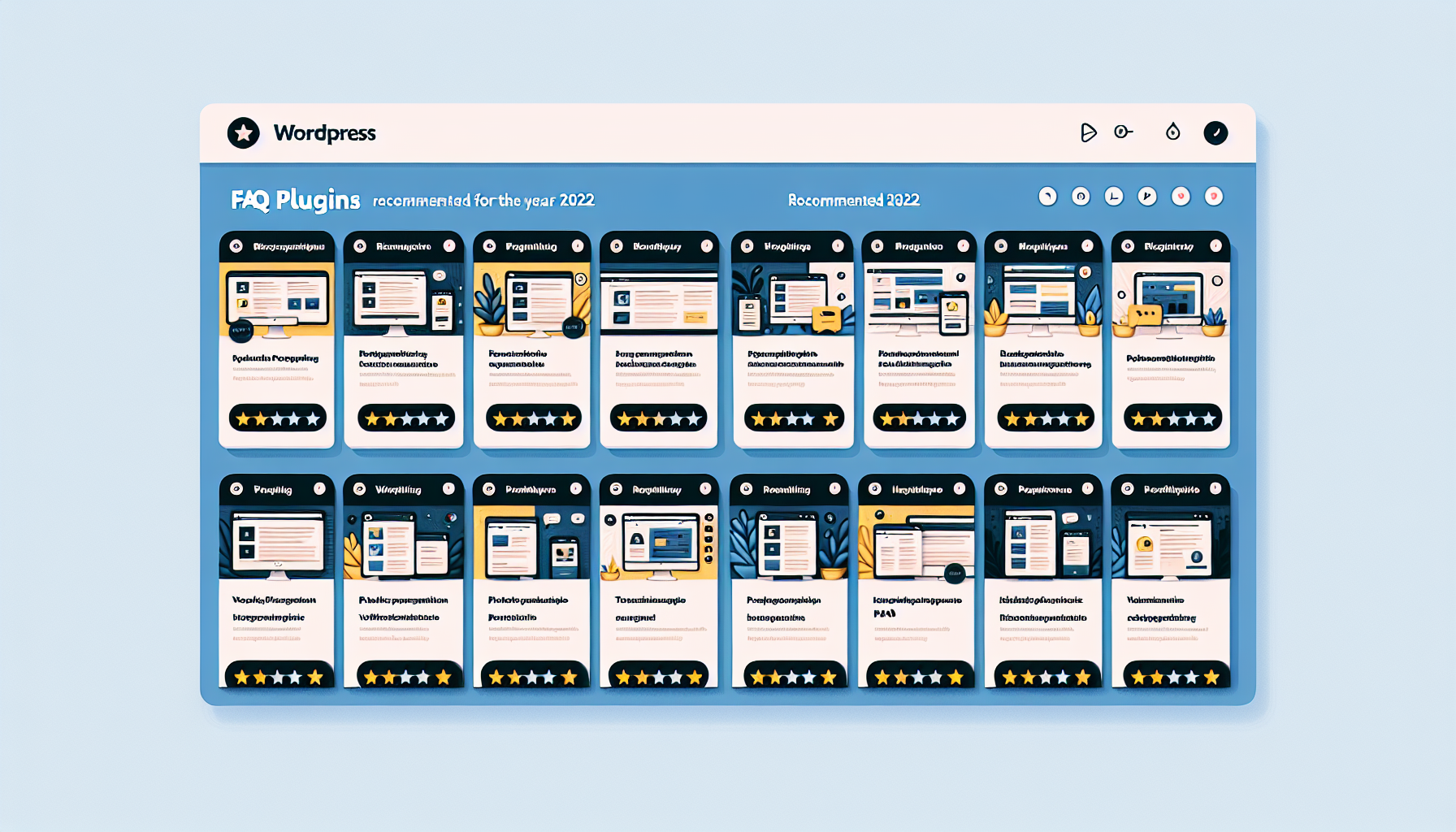The image size is (1456, 832).
Task: Click star rating on fourth top-row card
Action: coord(659,418)
